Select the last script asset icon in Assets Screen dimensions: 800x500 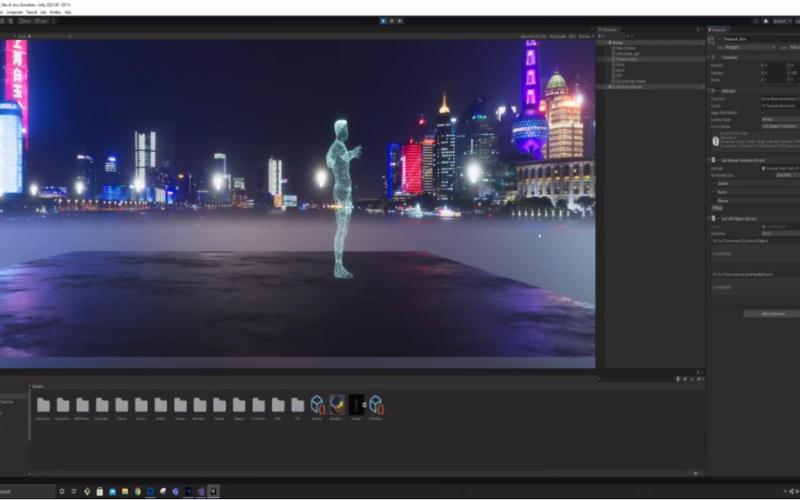(x=376, y=404)
